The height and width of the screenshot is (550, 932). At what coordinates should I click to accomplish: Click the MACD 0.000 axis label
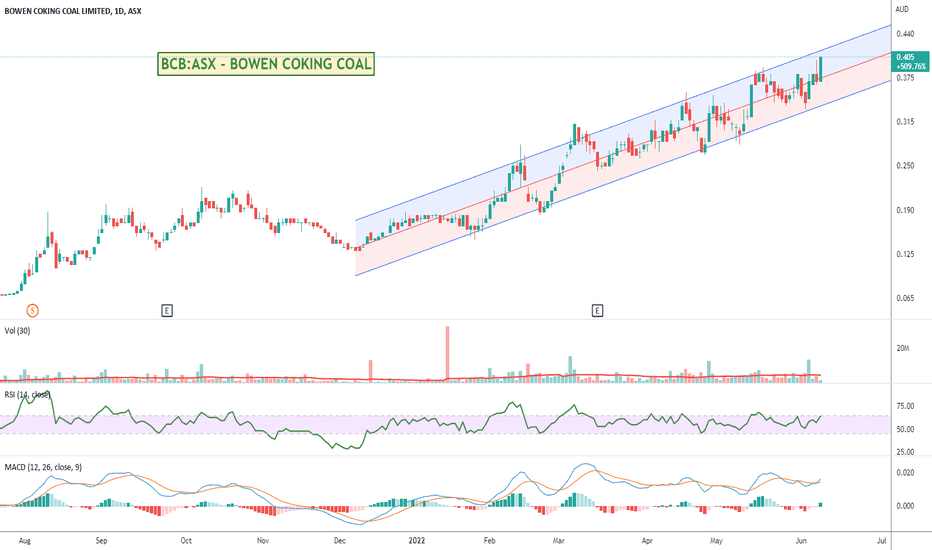(x=905, y=506)
